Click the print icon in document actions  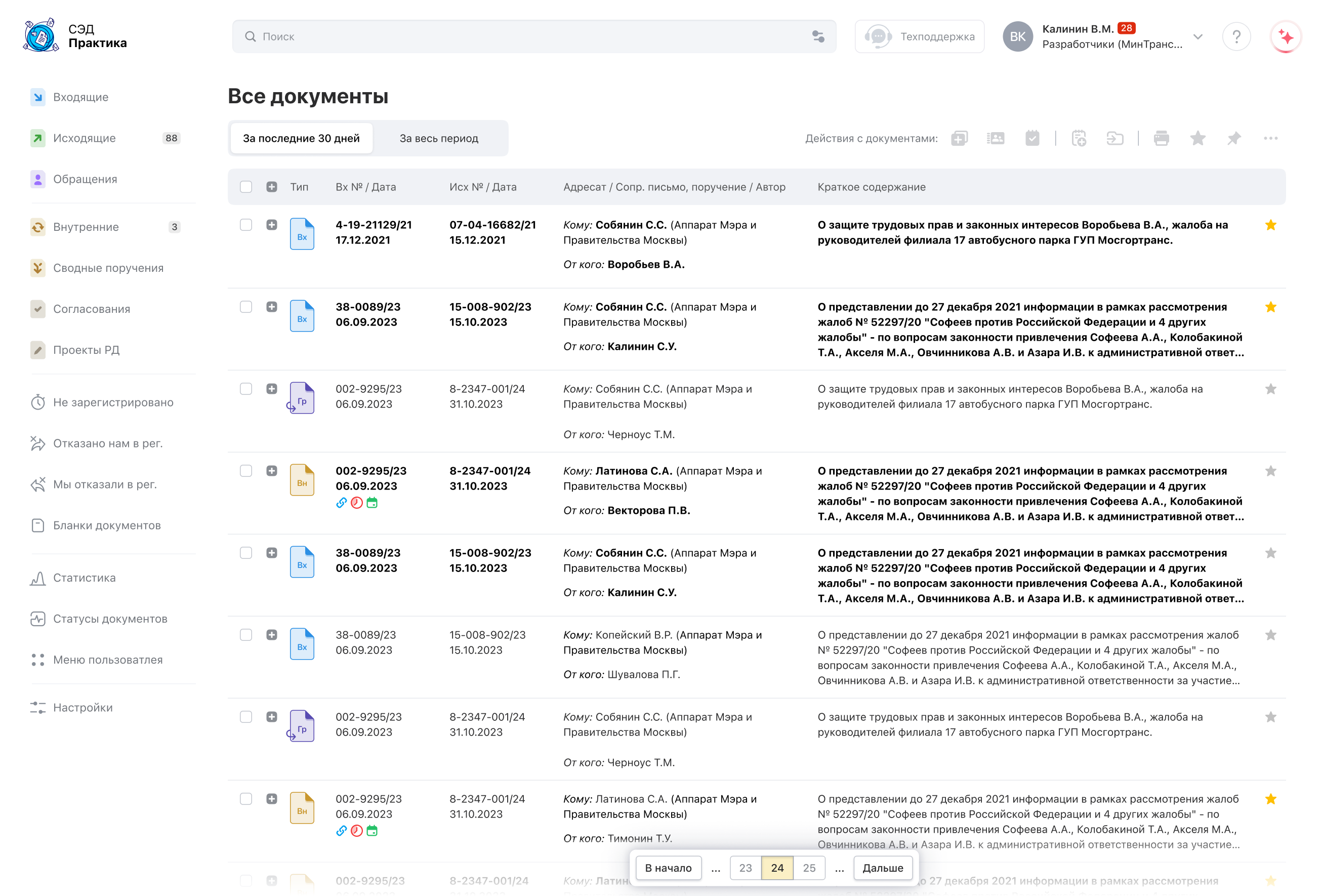pos(1161,138)
